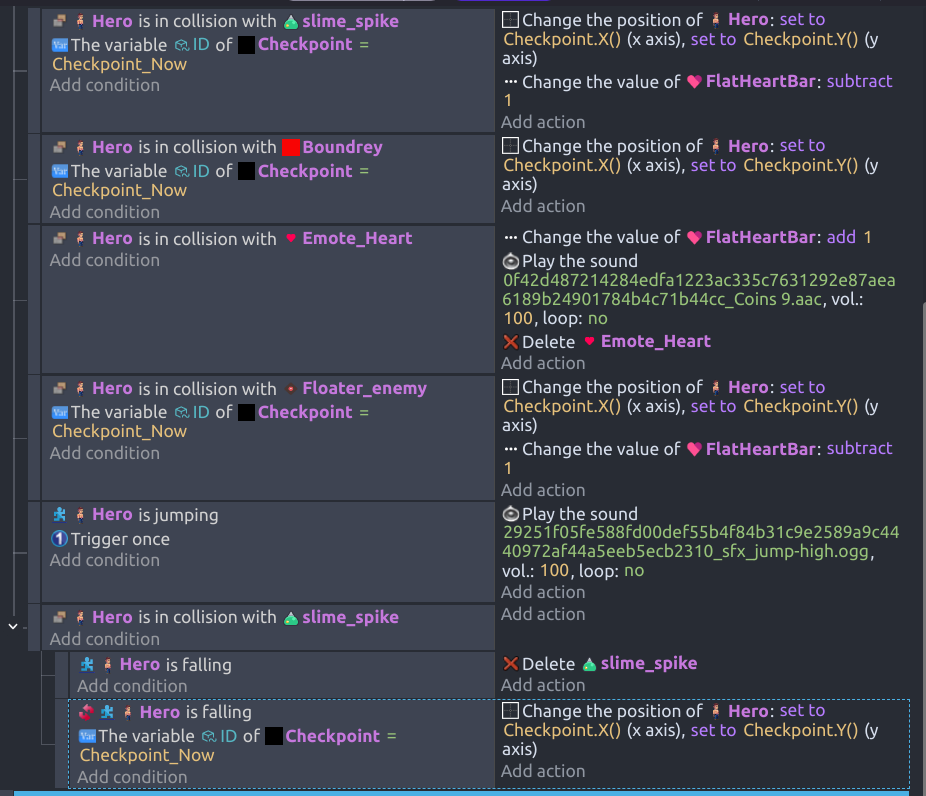The image size is (926, 796).
Task: Click Floater_enemy object icon in collision condition
Action: [x=291, y=389]
